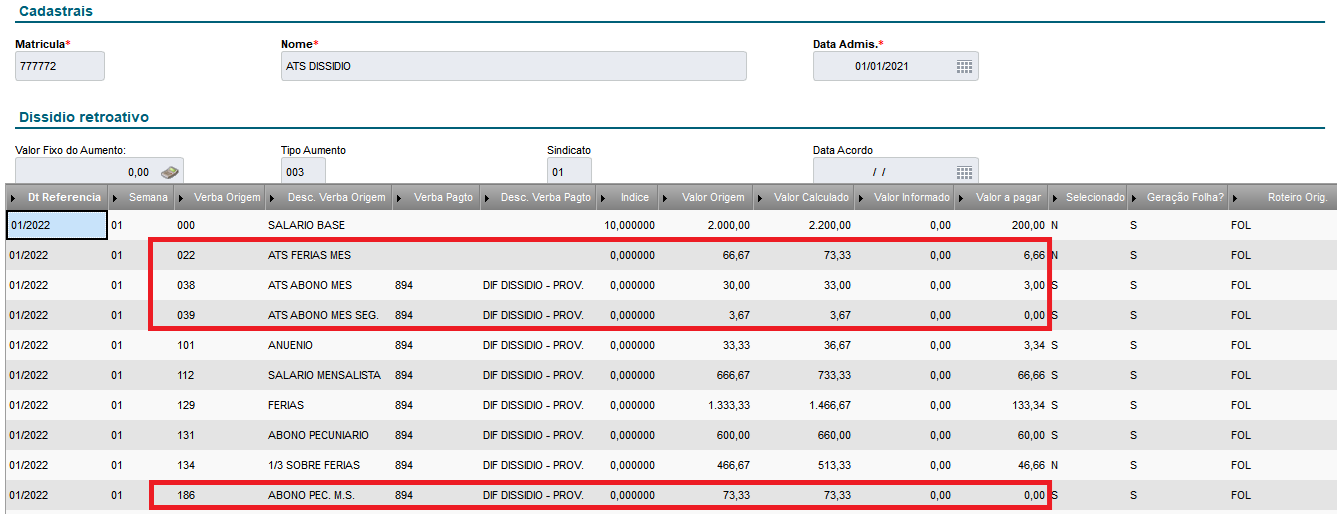Sort by the Valor Origem column header
The width and height of the screenshot is (1337, 514).
(705, 197)
